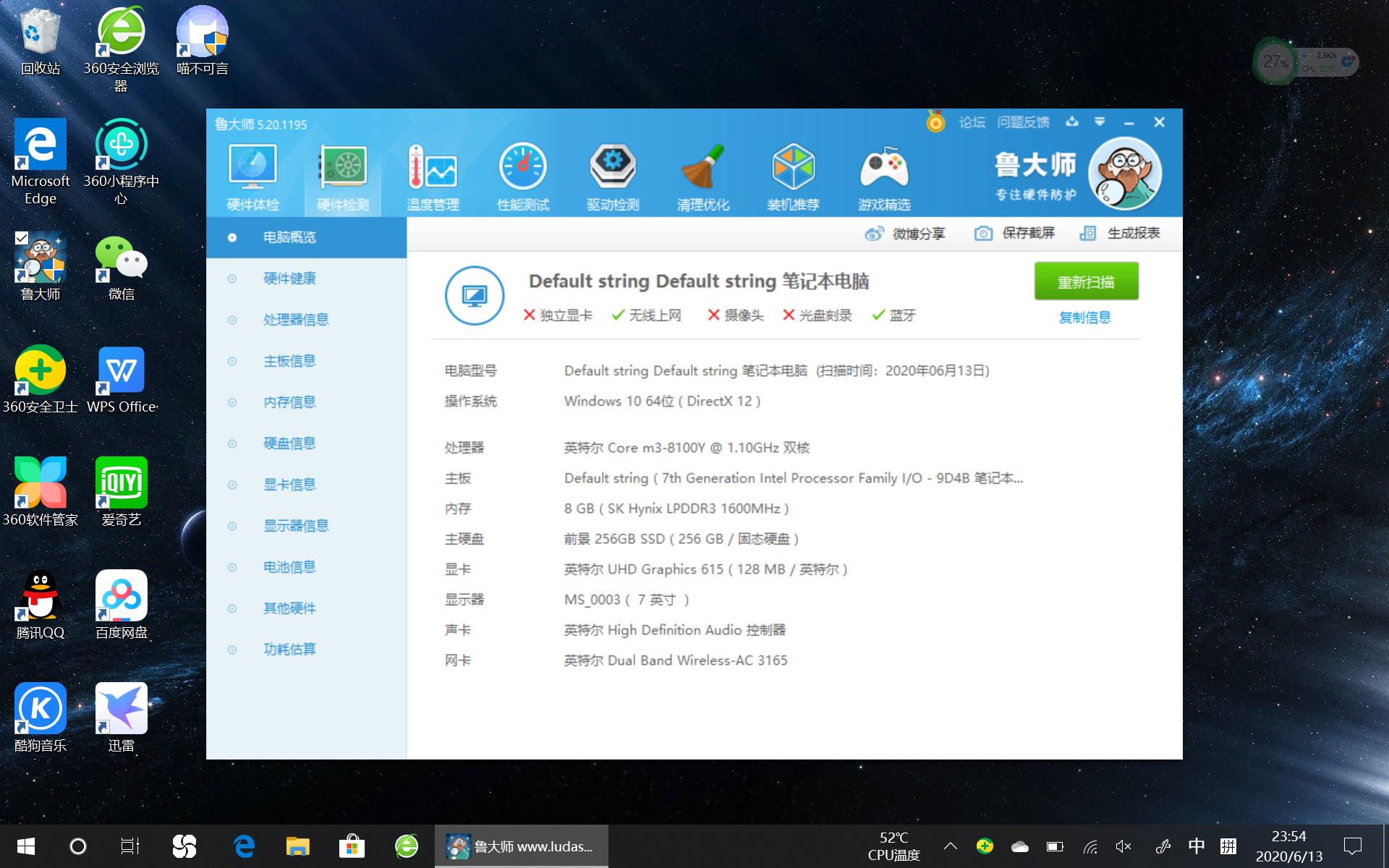This screenshot has width=1389, height=868.
Task: Select 处理器信息 in the sidebar
Action: click(295, 320)
